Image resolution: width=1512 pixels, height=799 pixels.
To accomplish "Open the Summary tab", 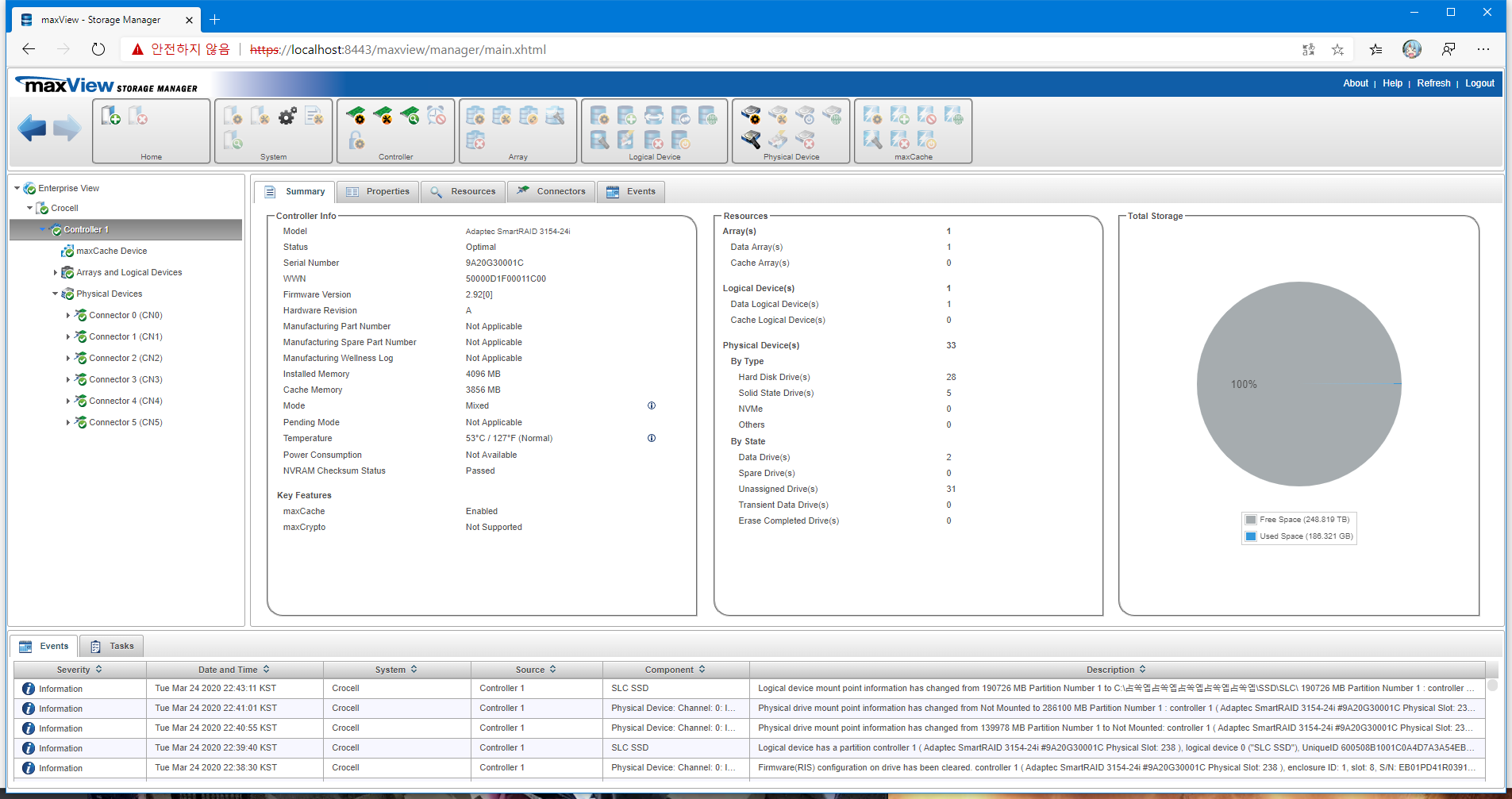I will (x=294, y=192).
